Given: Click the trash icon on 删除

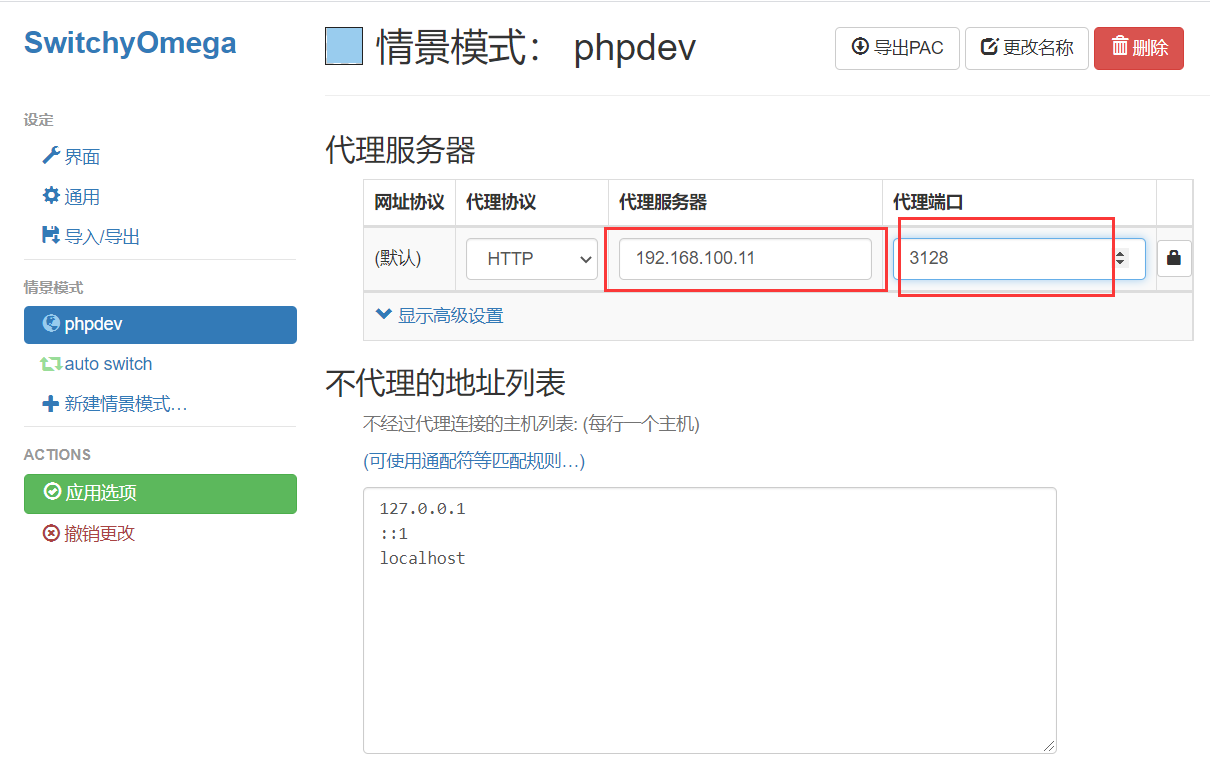Looking at the screenshot, I should pyautogui.click(x=1120, y=46).
